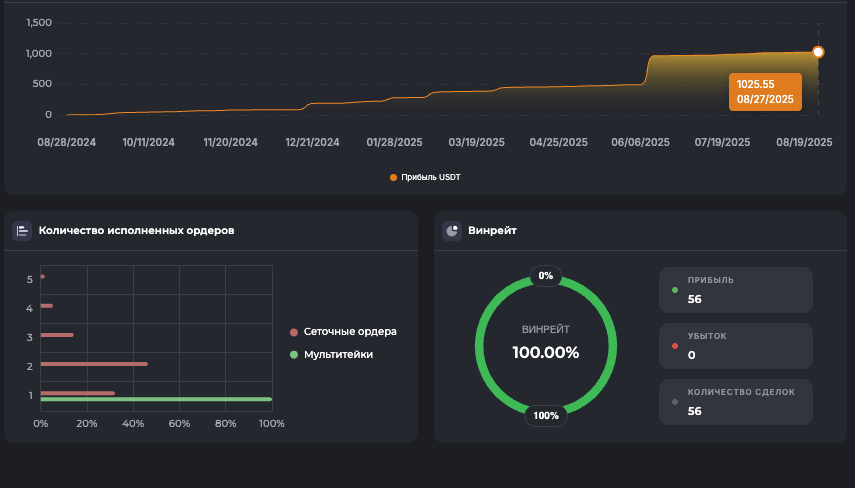Toggle the Мультитейки legend item

click(x=331, y=354)
